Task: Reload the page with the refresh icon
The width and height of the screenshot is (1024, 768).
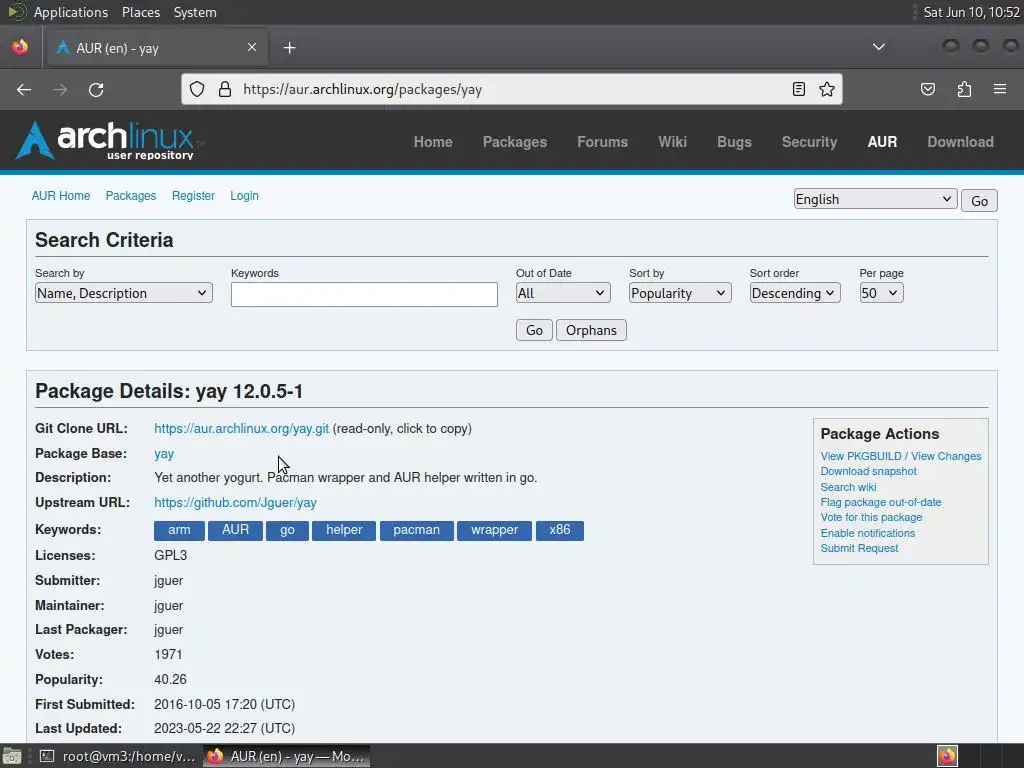Action: tap(96, 89)
